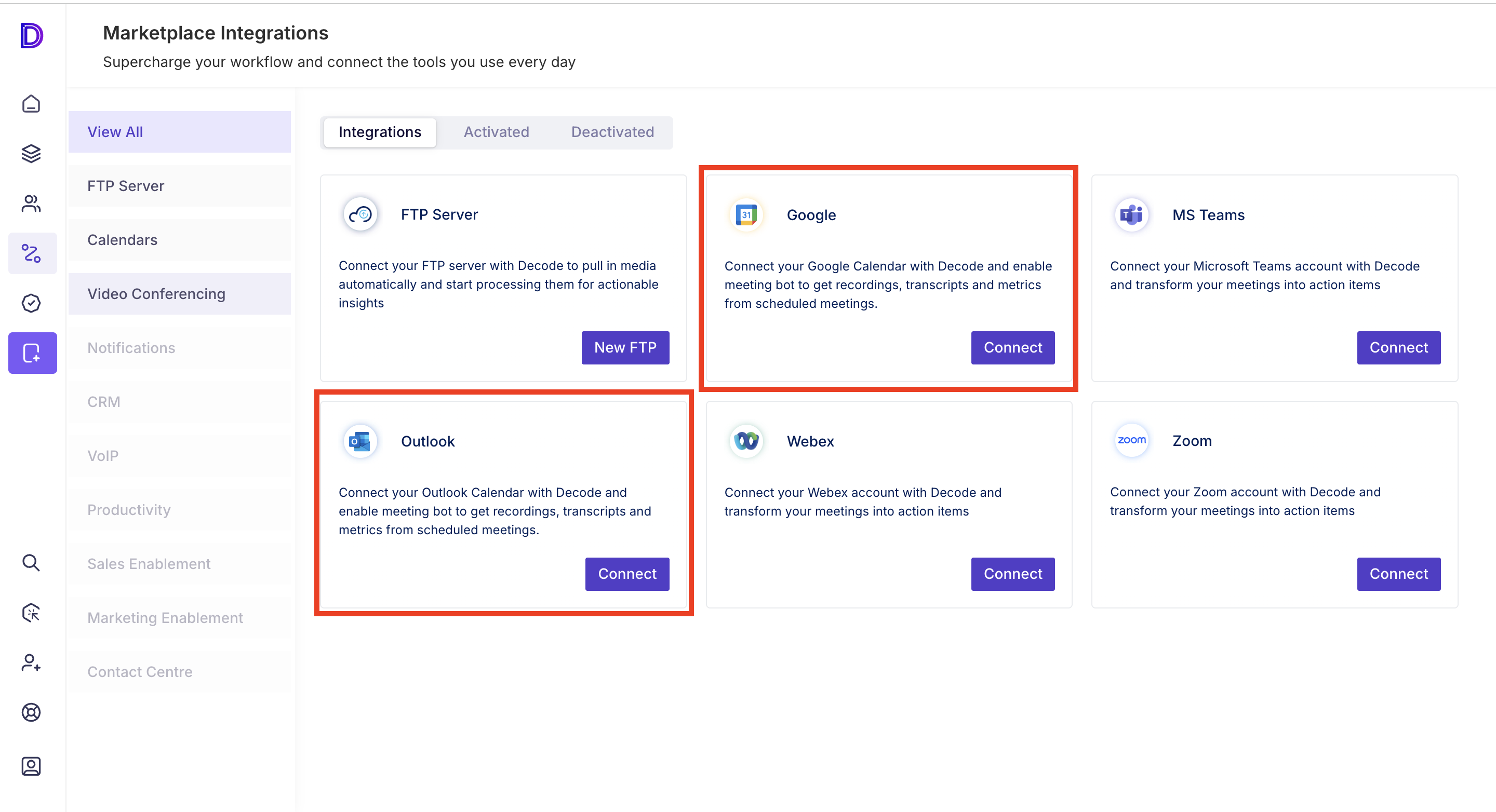This screenshot has width=1496, height=812.
Task: Select Productivity category
Action: tap(179, 510)
